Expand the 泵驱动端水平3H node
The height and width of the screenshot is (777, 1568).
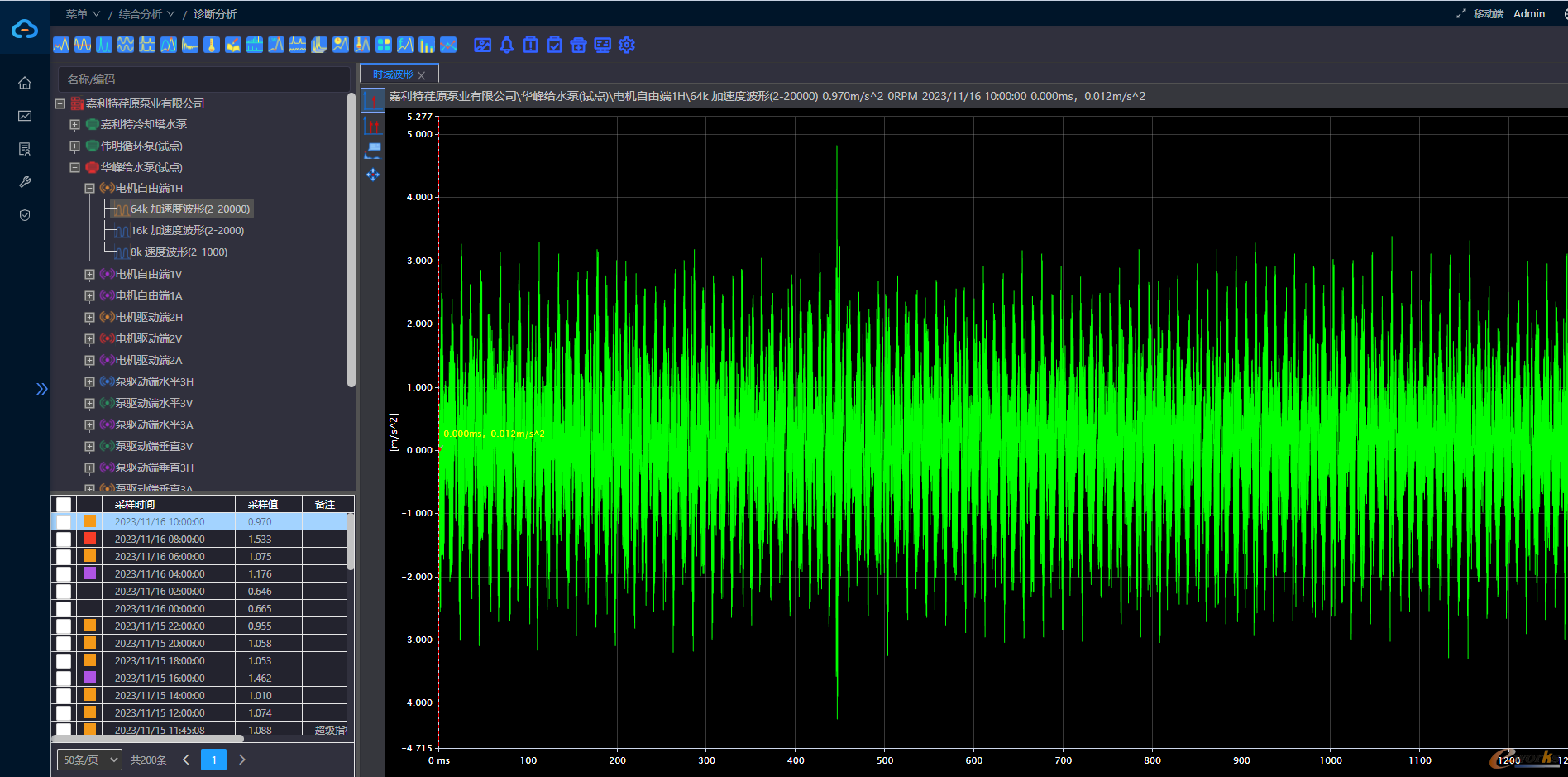point(89,381)
